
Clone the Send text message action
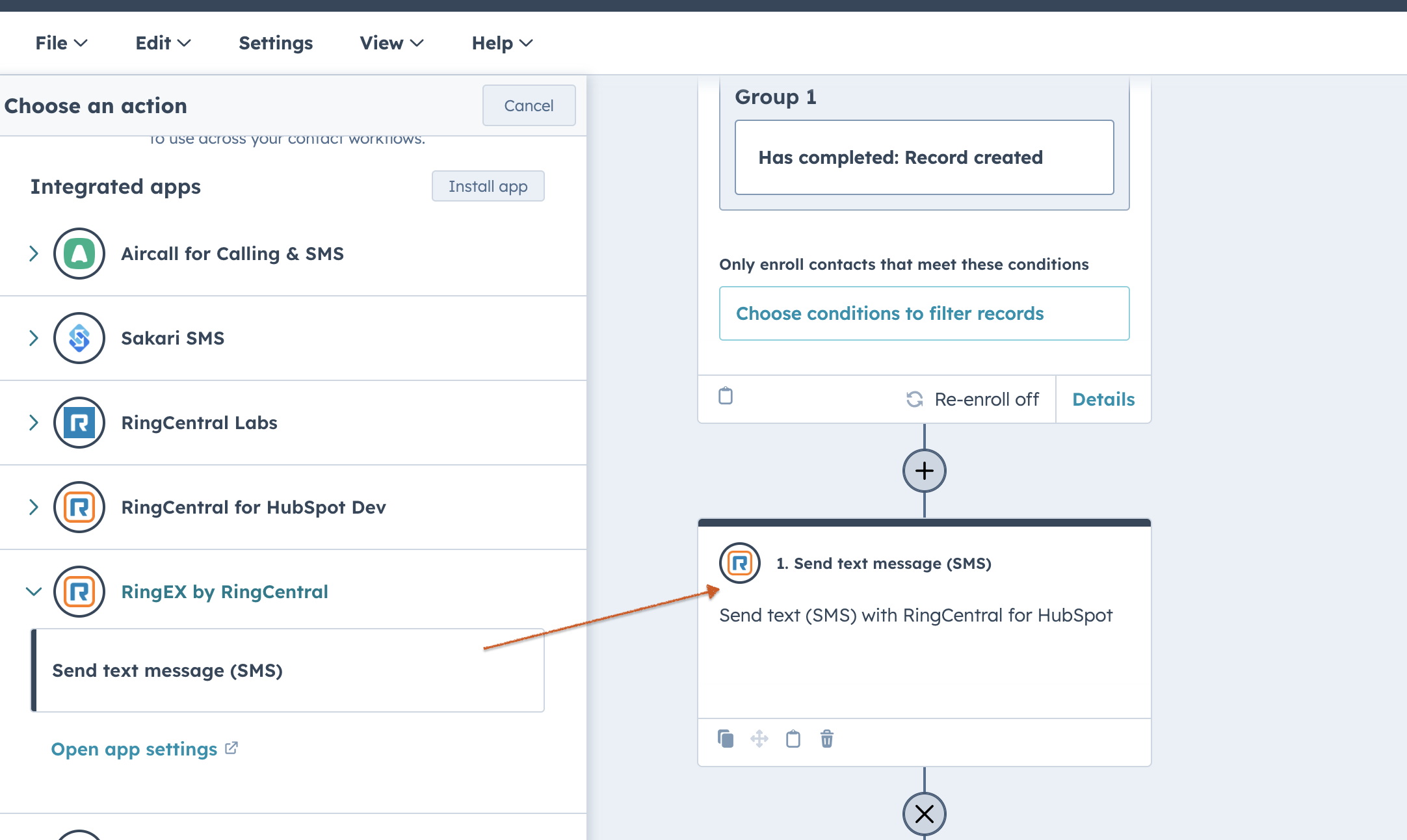coord(726,739)
